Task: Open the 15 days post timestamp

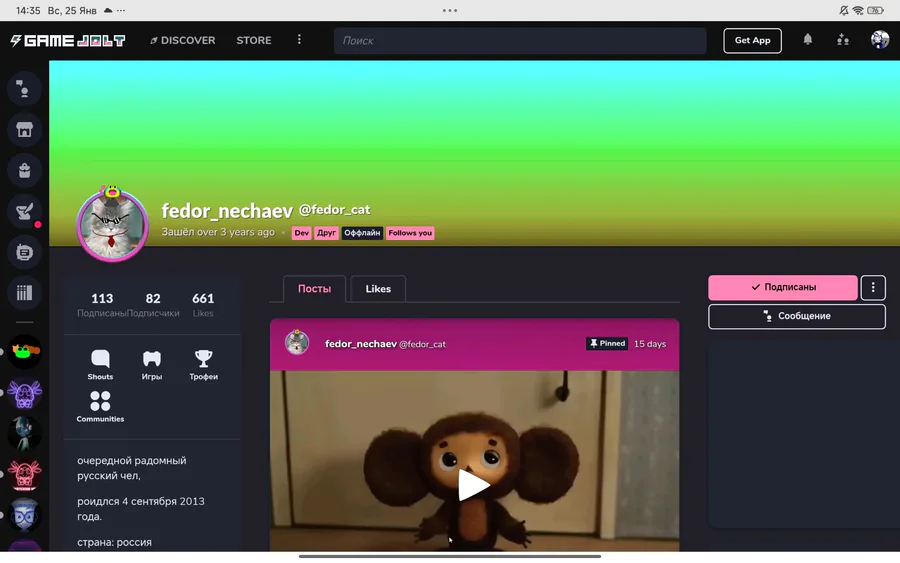Action: tap(650, 344)
